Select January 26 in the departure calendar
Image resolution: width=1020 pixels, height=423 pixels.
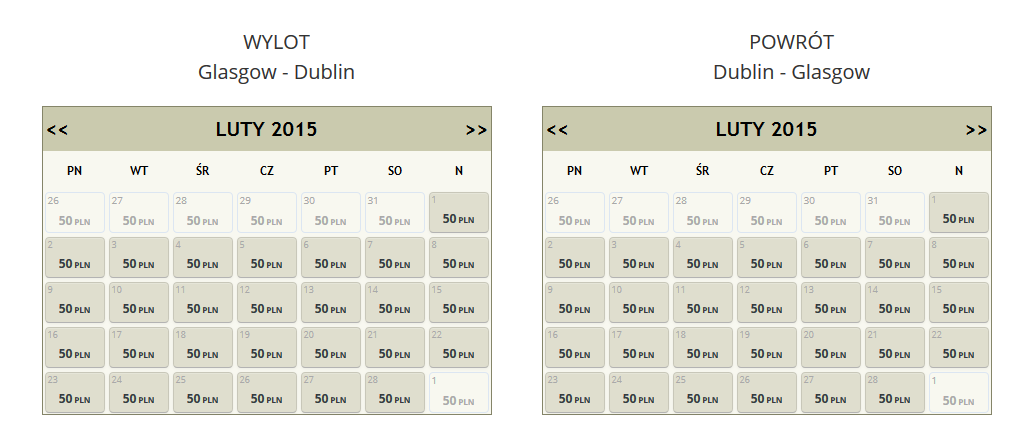click(75, 213)
